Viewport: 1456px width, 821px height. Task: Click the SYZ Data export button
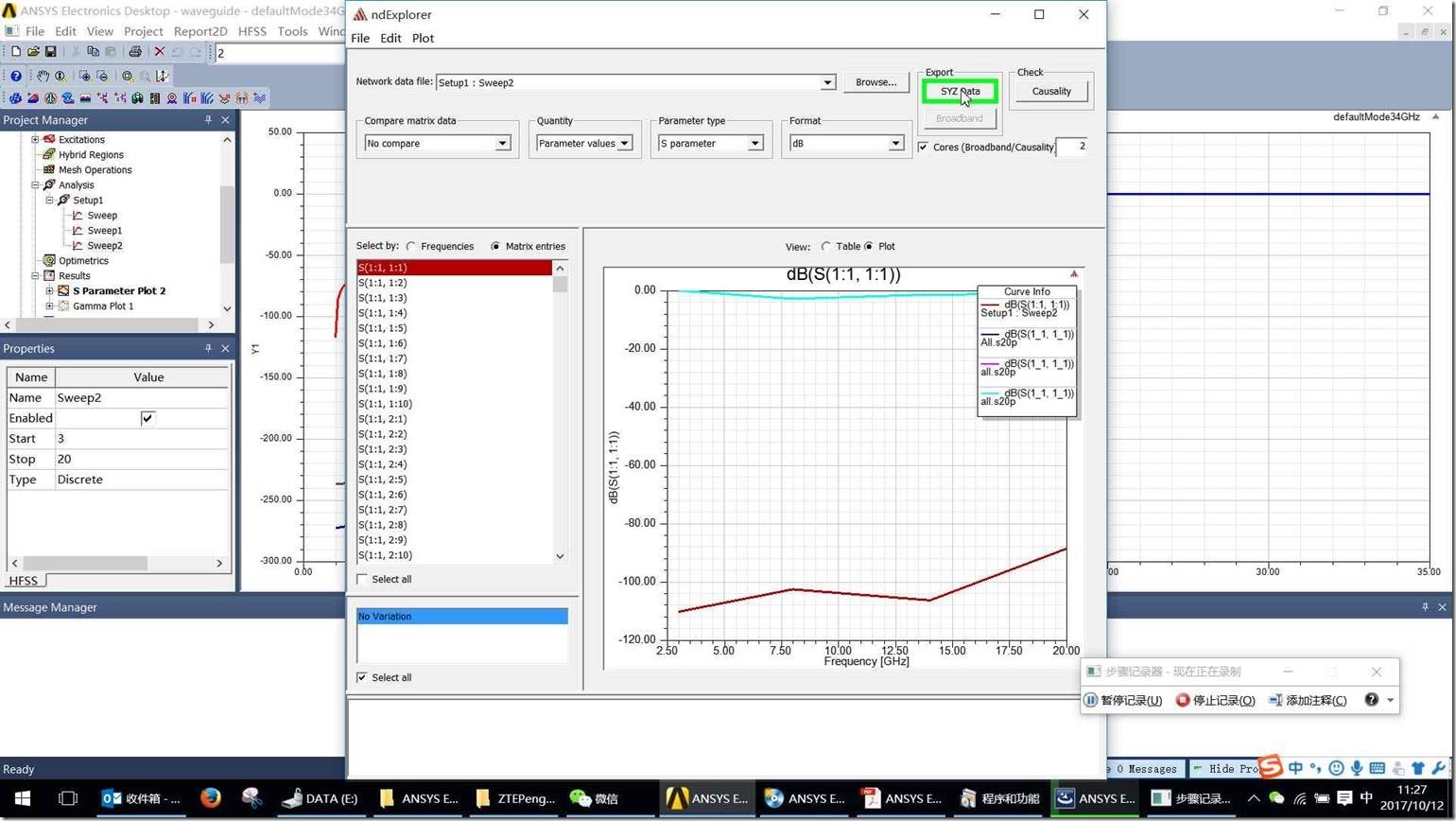click(960, 92)
